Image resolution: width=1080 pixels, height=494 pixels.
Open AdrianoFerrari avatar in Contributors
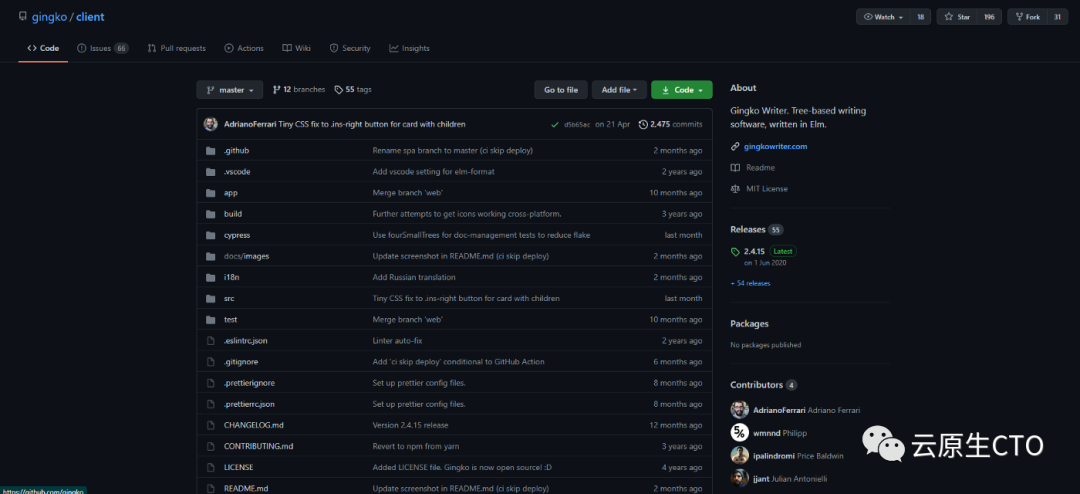click(x=740, y=410)
